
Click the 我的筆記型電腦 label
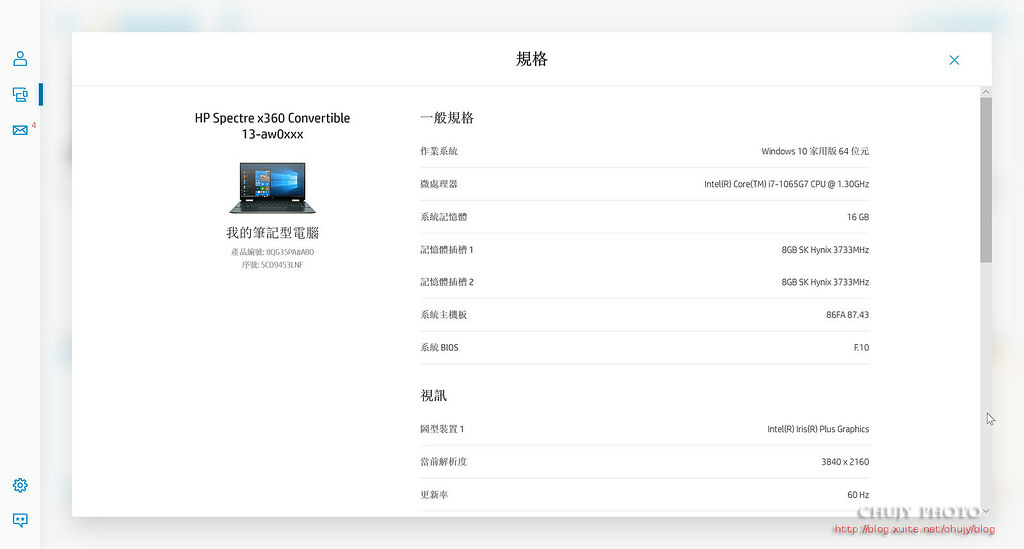(272, 233)
